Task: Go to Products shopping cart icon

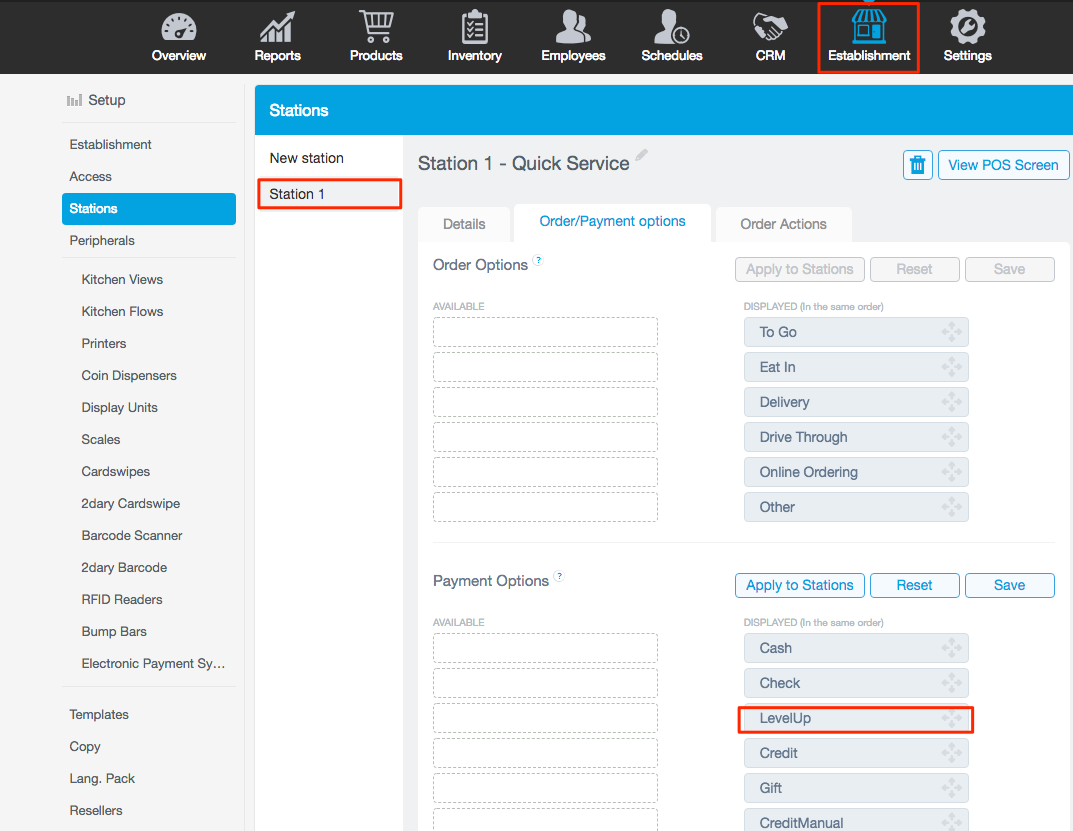Action: pyautogui.click(x=376, y=27)
